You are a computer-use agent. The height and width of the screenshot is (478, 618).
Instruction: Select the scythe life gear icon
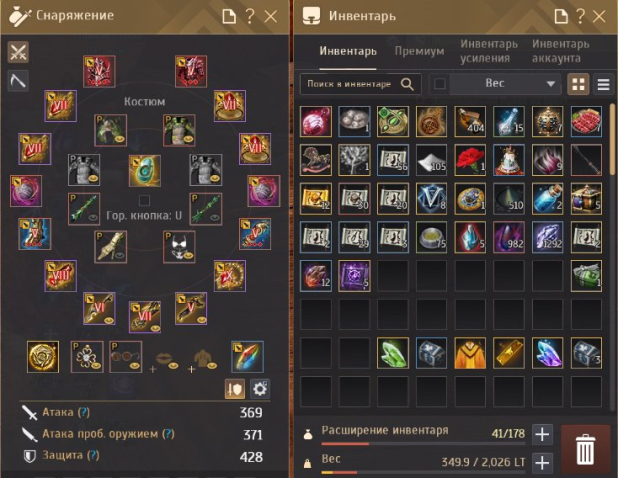18,81
